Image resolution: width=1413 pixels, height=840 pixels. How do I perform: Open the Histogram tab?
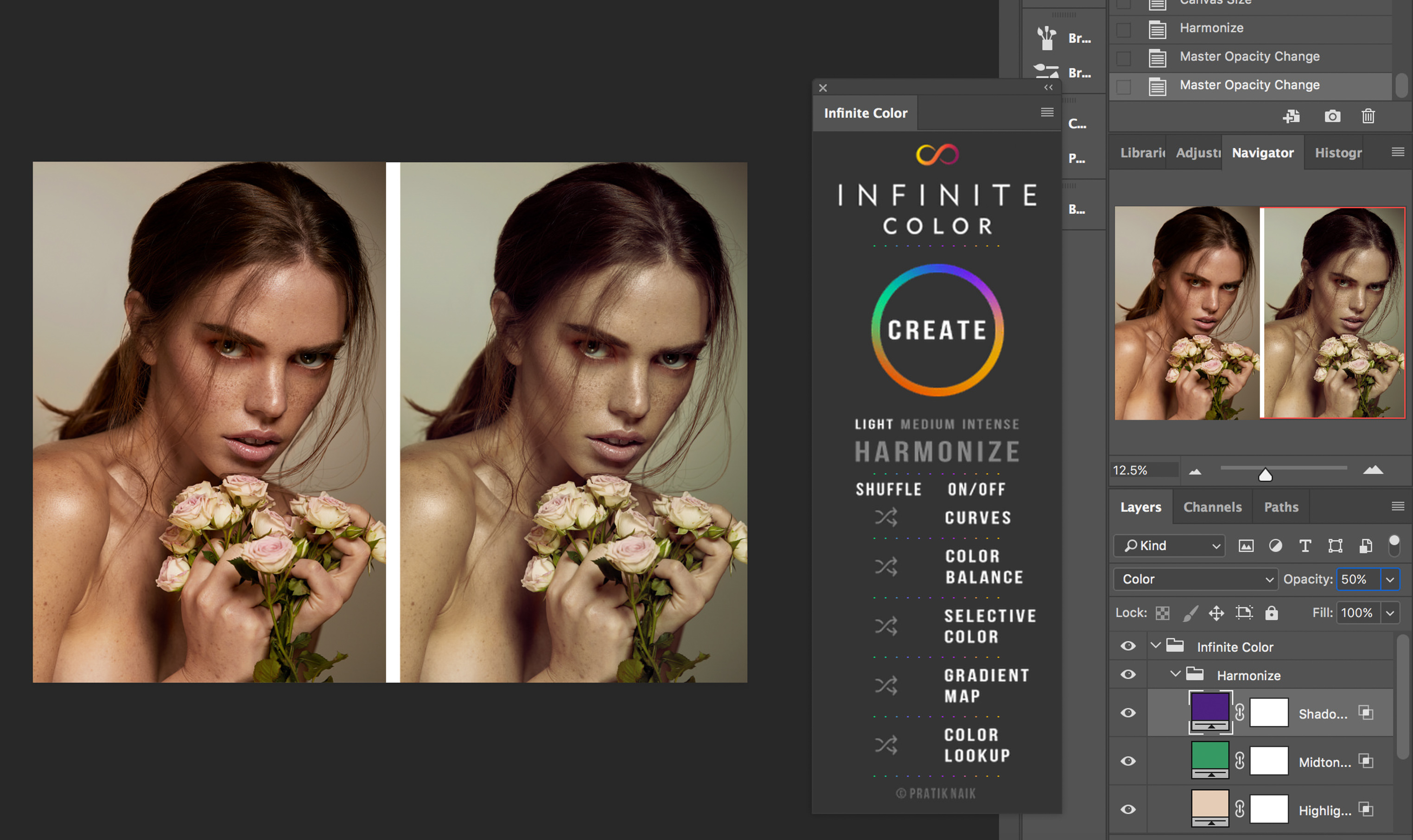1338,153
